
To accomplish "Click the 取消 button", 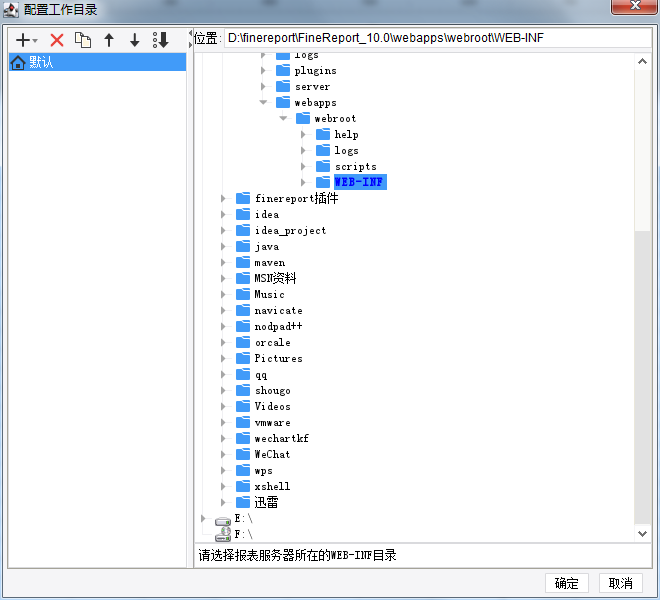I will click(620, 583).
